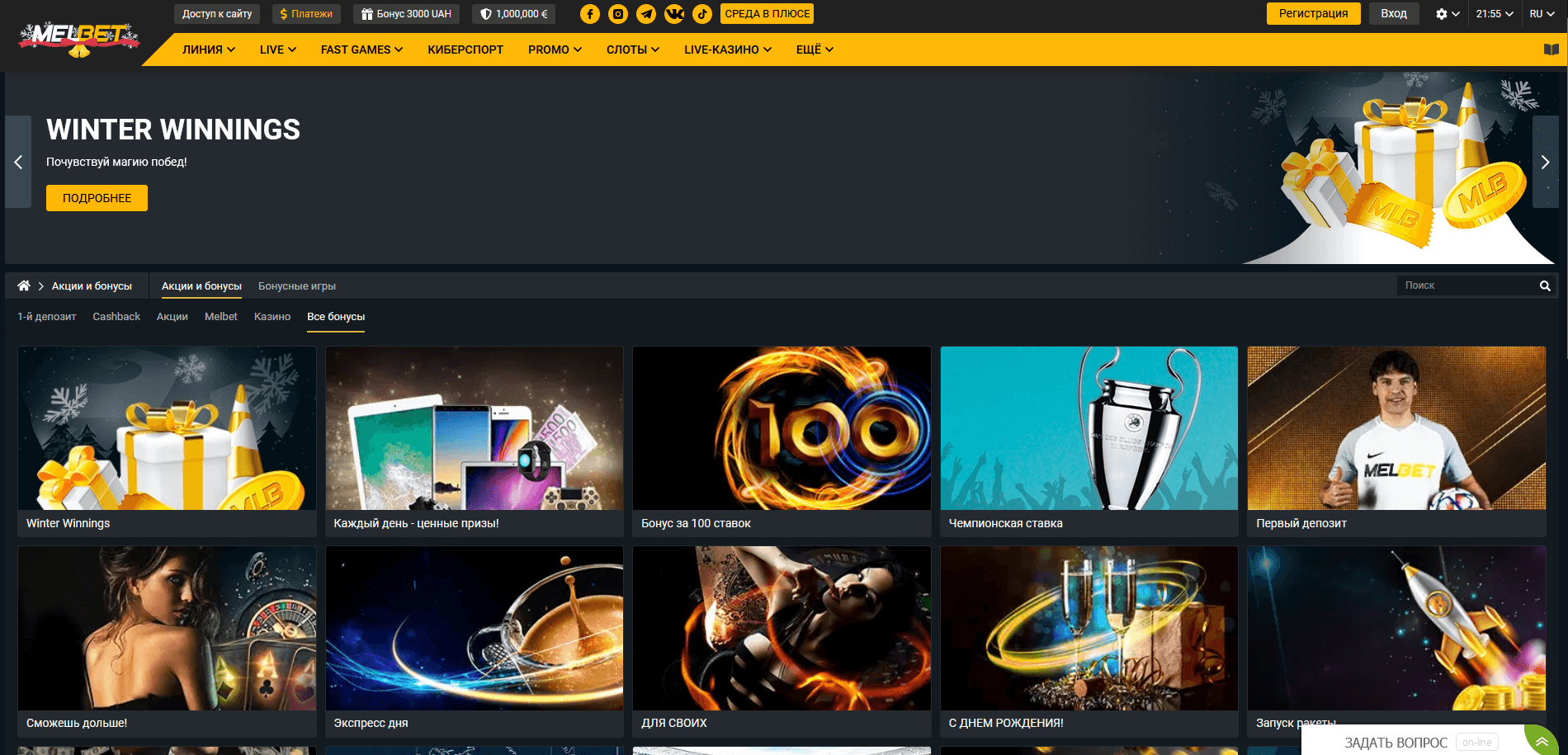The width and height of the screenshot is (1568, 755).
Task: Select the Акции и бонусы tab
Action: pos(201,286)
